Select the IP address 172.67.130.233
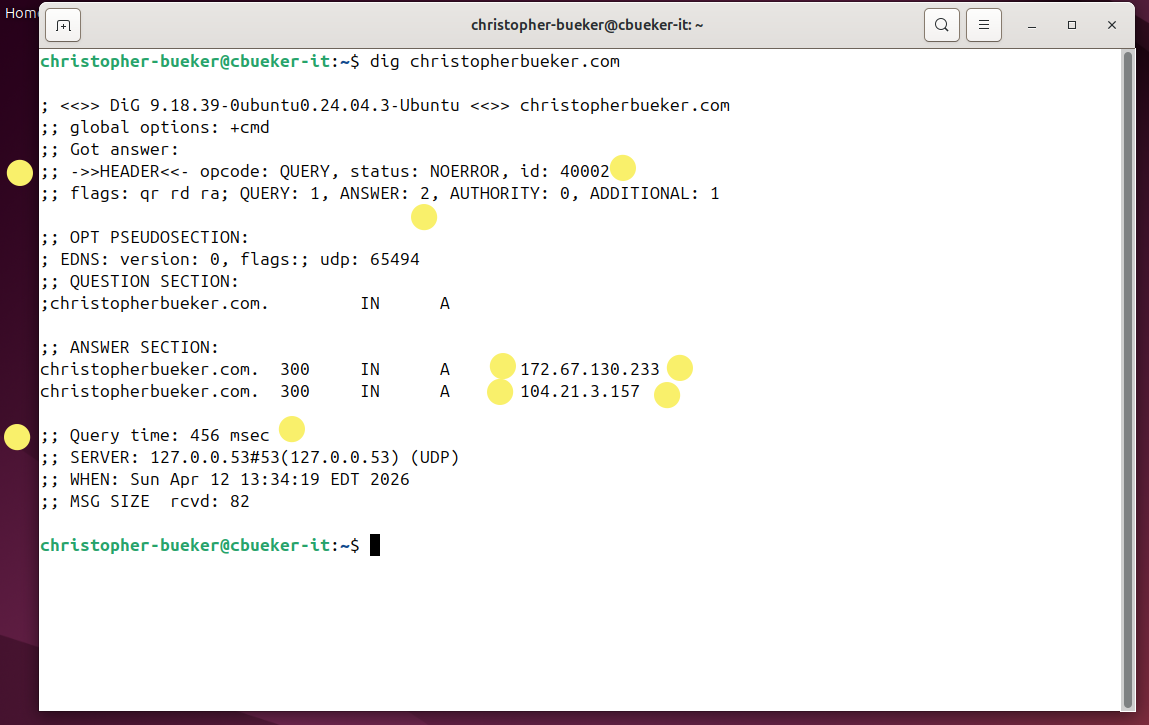 tap(589, 369)
